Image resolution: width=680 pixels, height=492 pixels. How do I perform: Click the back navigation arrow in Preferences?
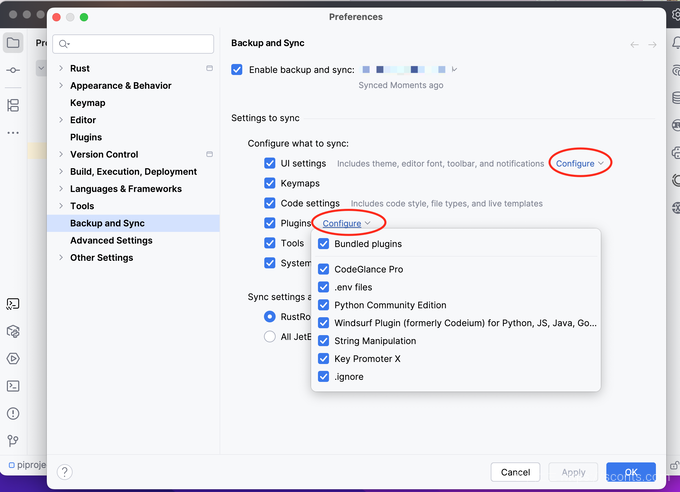click(634, 45)
